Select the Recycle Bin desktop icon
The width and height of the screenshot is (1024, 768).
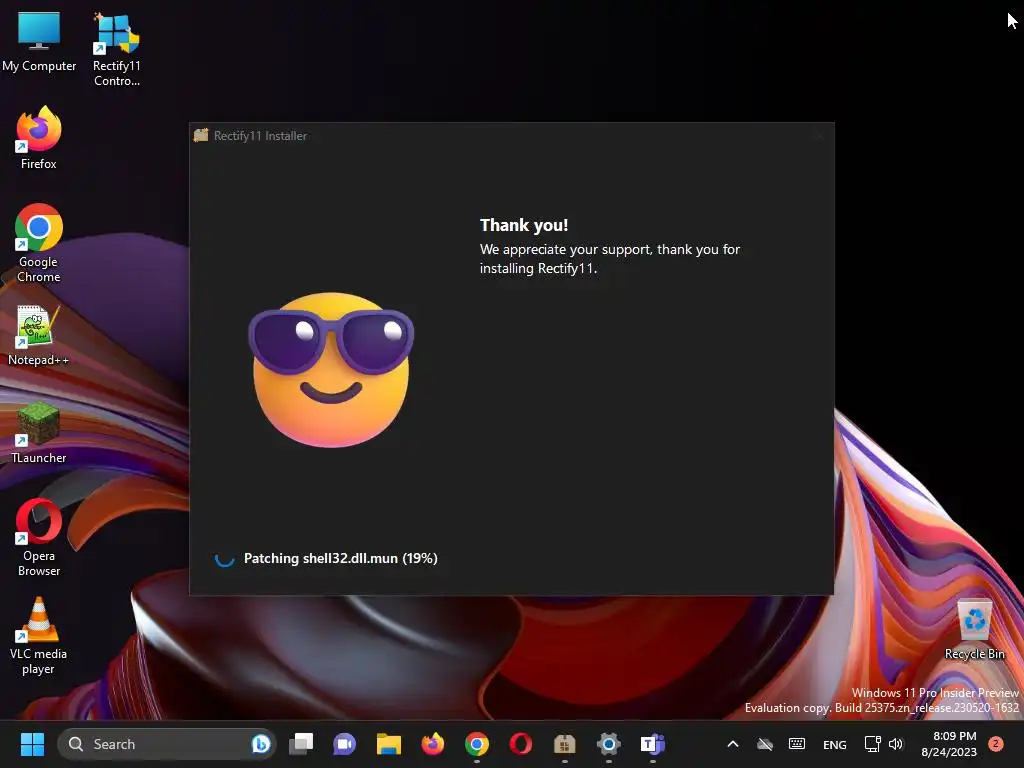point(974,630)
